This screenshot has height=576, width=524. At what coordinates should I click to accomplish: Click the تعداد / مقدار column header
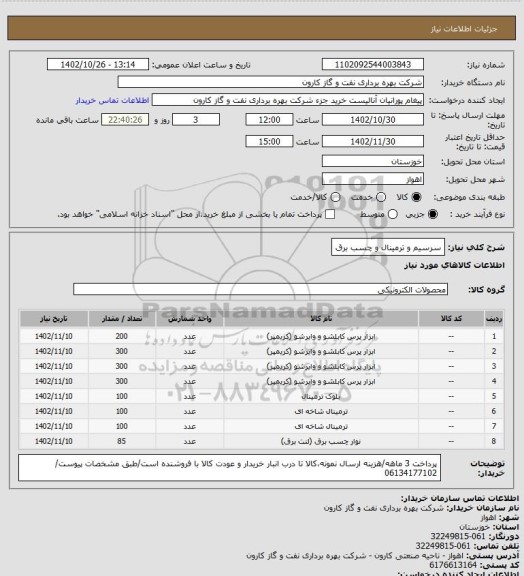(x=122, y=319)
